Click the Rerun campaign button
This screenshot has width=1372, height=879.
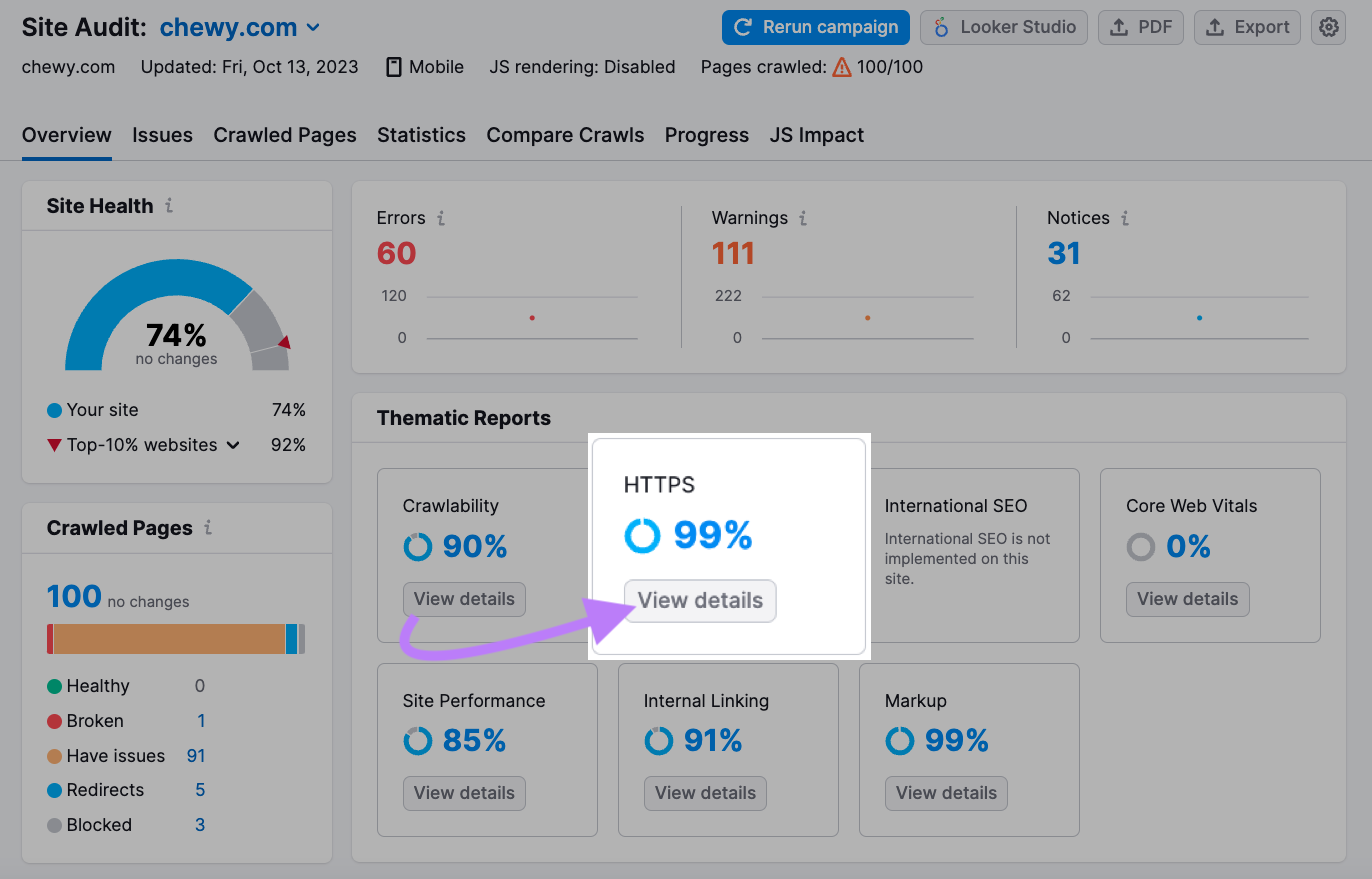click(x=816, y=28)
